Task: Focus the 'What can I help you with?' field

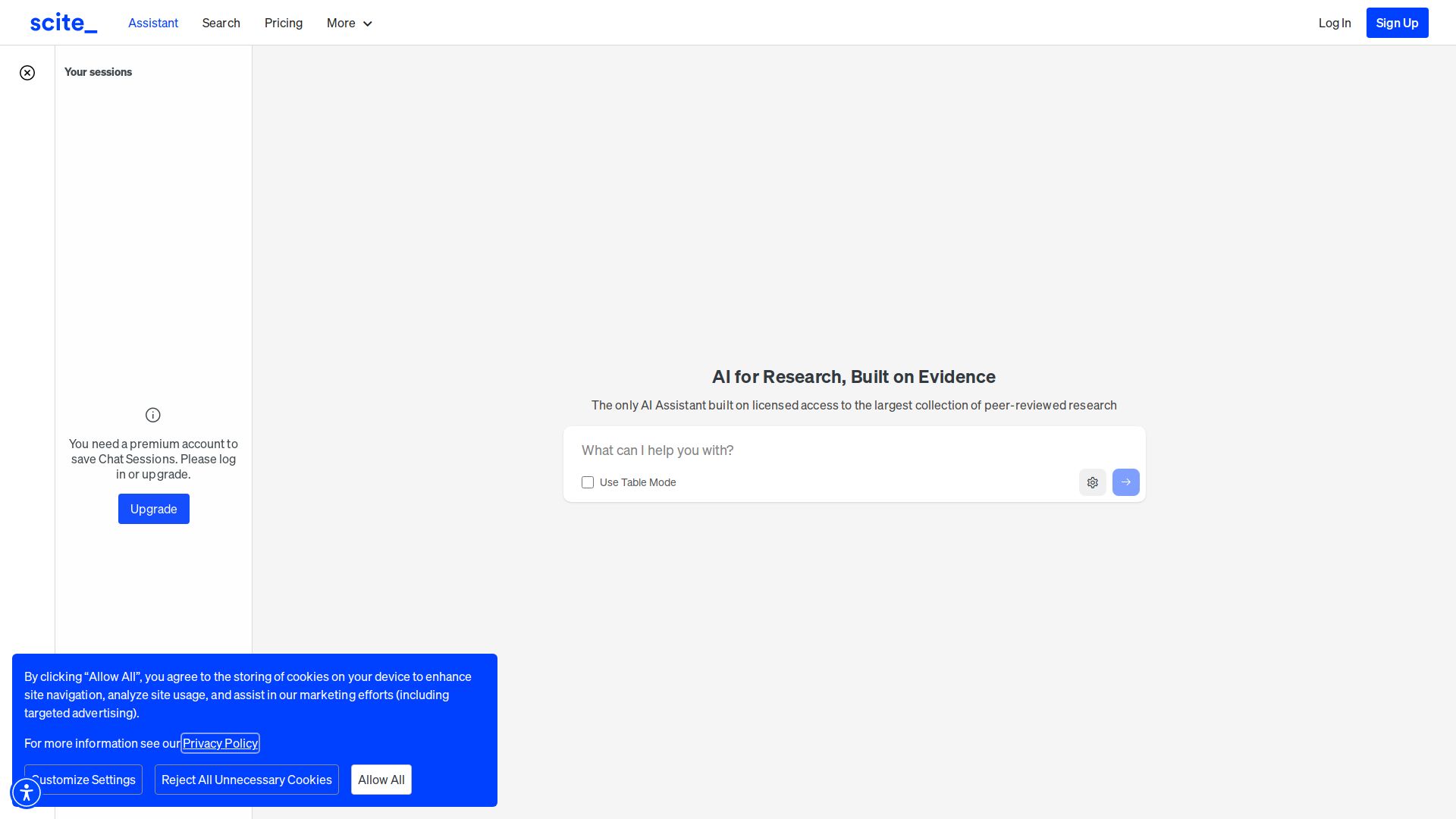Action: (x=853, y=450)
